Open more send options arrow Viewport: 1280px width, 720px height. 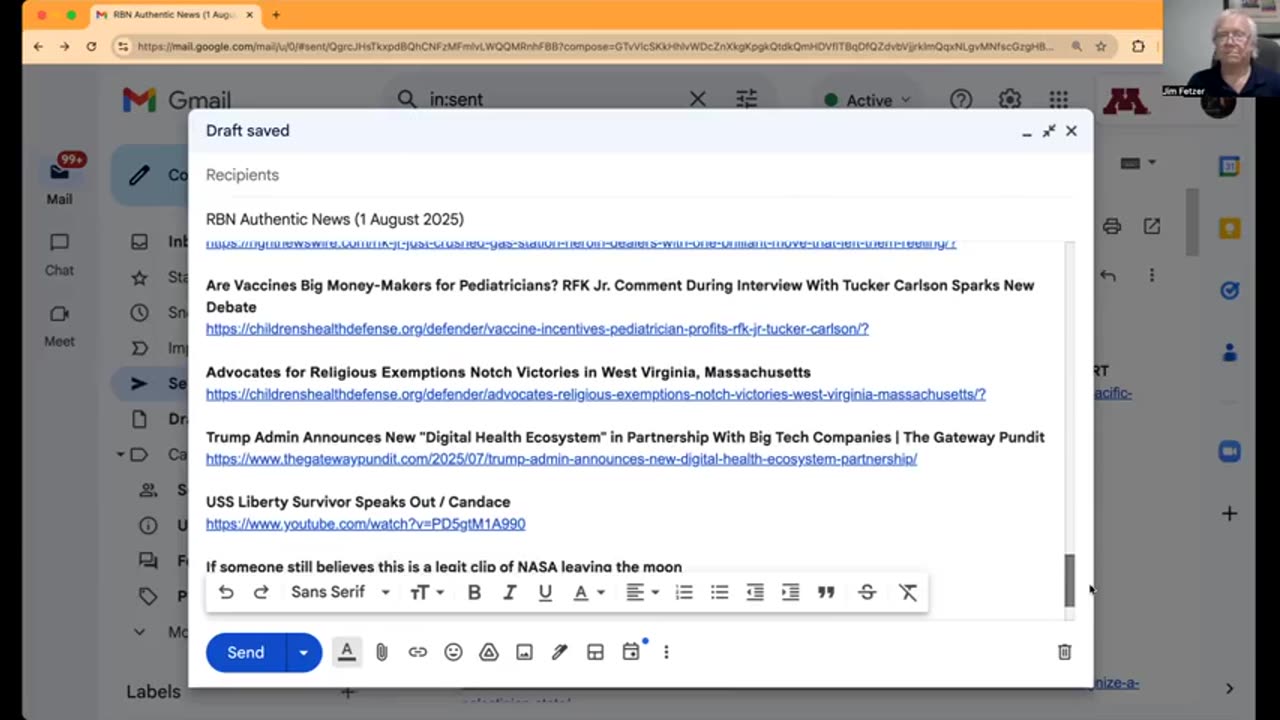point(304,652)
